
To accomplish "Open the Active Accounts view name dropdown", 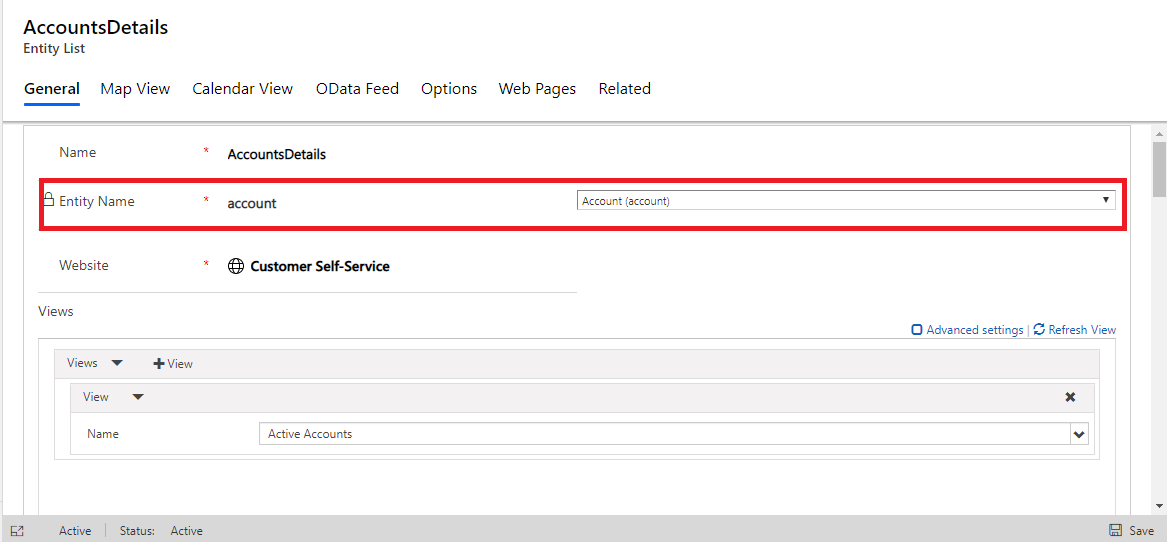I will [1078, 434].
